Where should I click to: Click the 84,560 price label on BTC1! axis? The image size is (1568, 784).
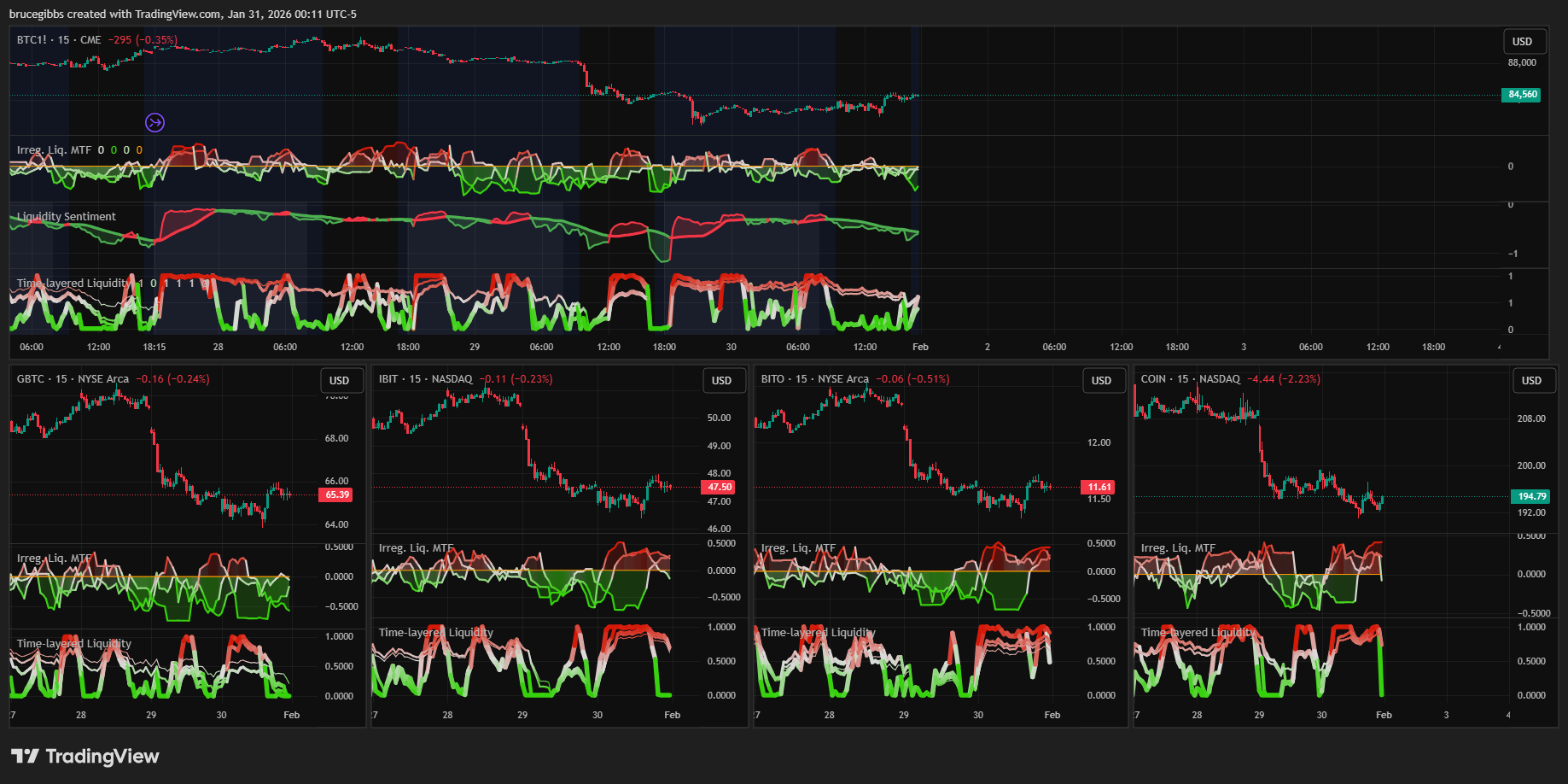coord(1522,95)
